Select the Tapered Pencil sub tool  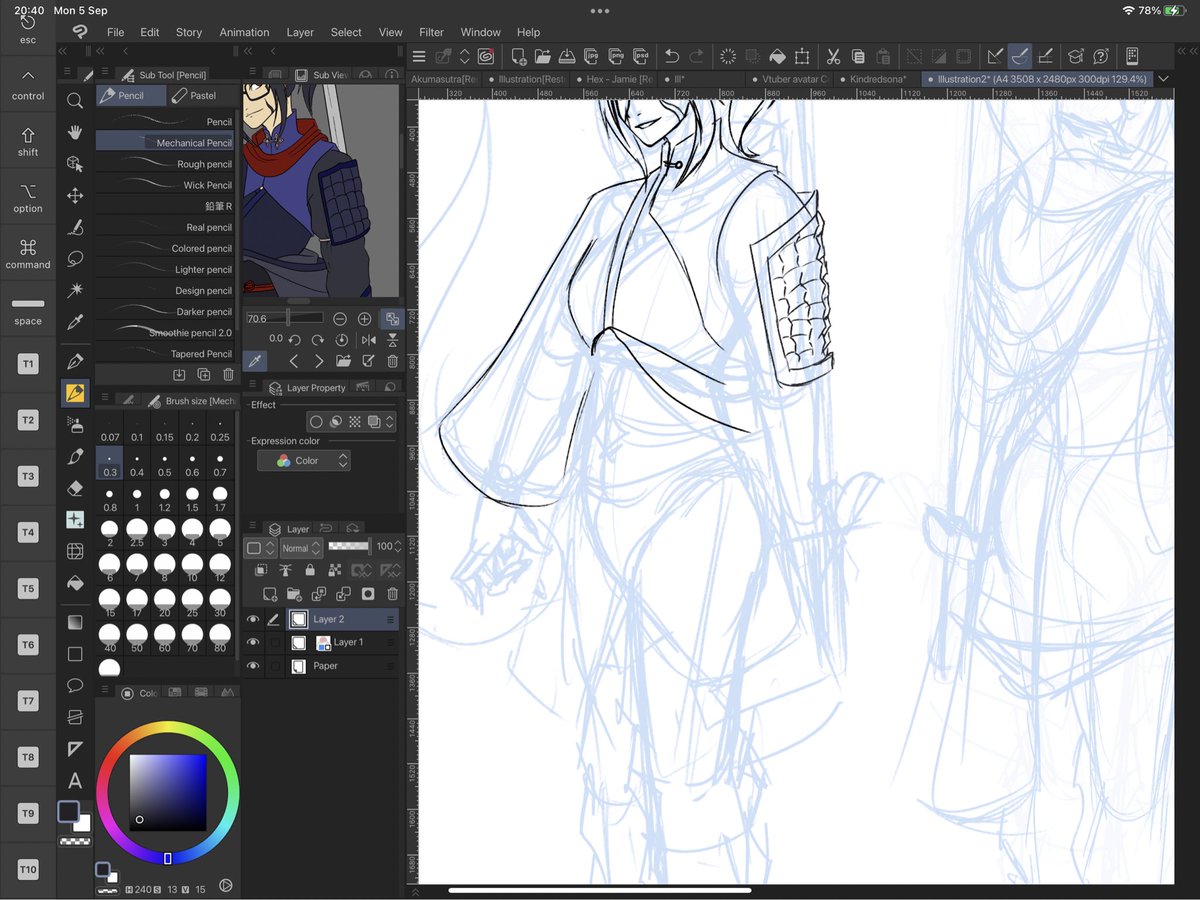pyautogui.click(x=165, y=353)
